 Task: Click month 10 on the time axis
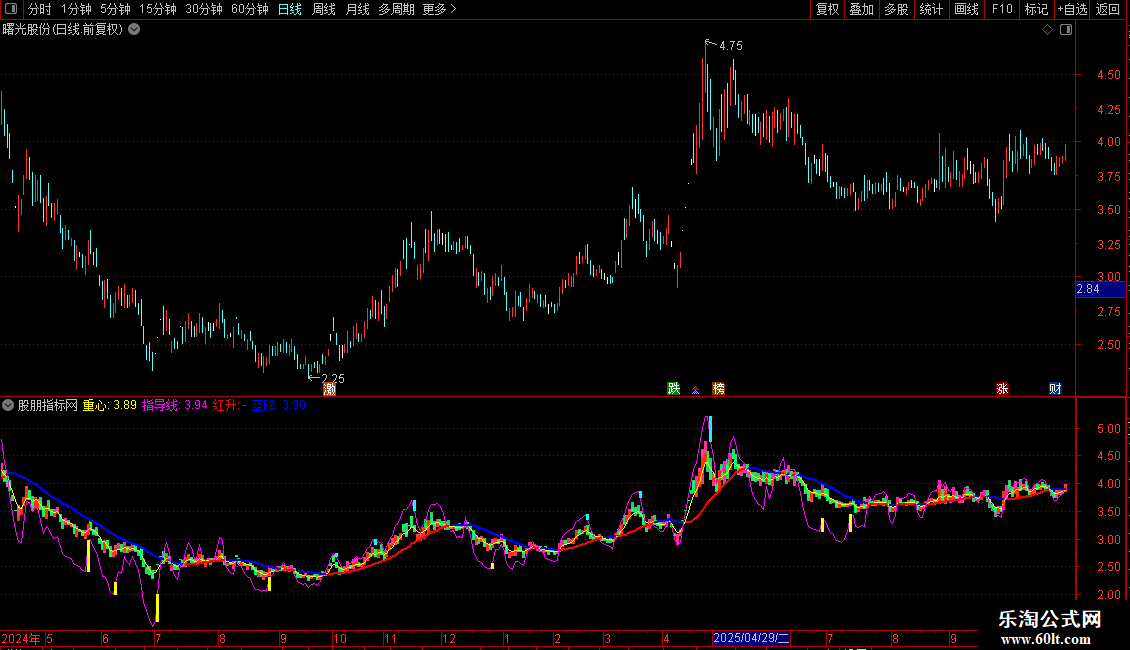coord(339,638)
